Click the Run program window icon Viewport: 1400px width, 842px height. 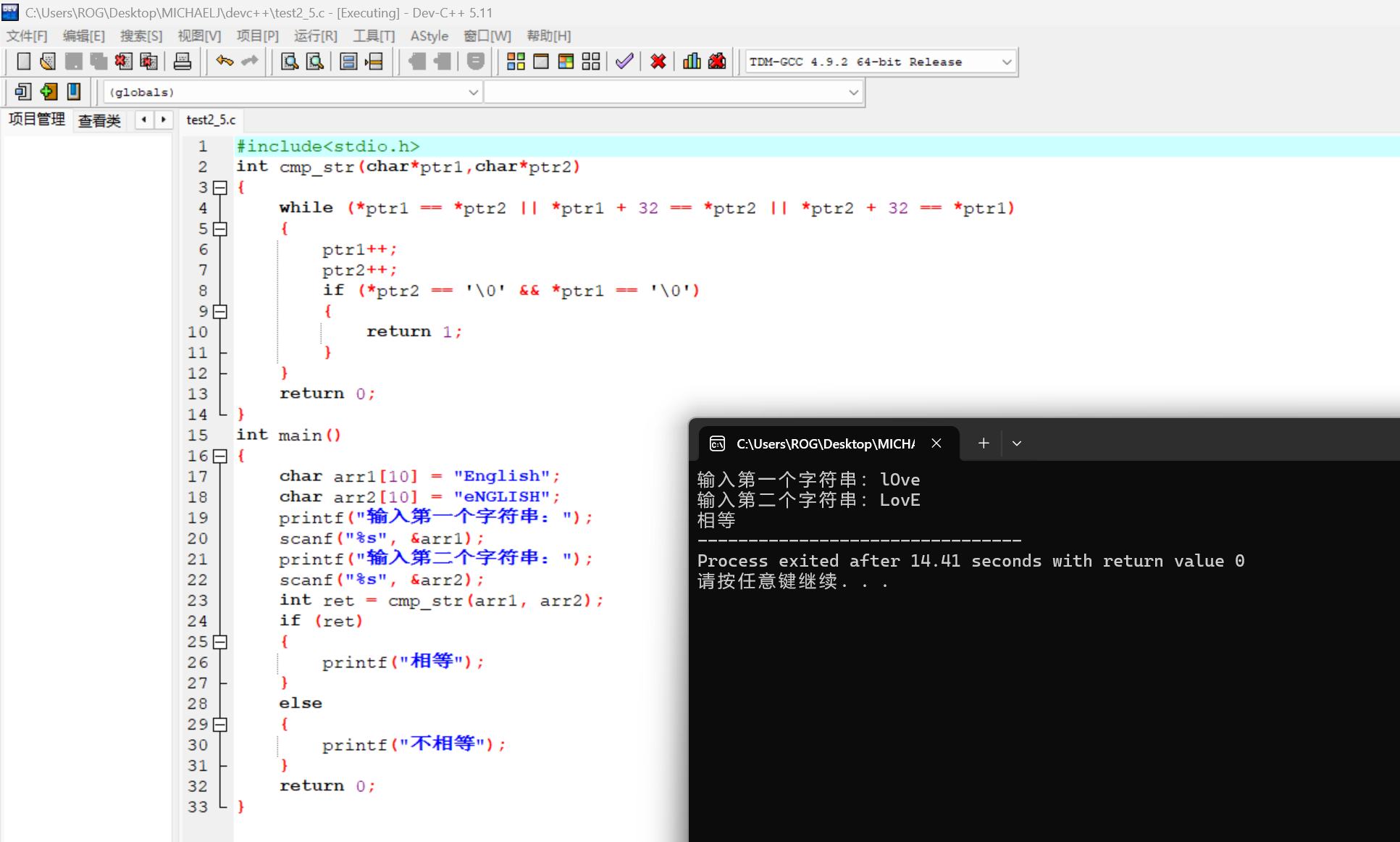click(541, 62)
